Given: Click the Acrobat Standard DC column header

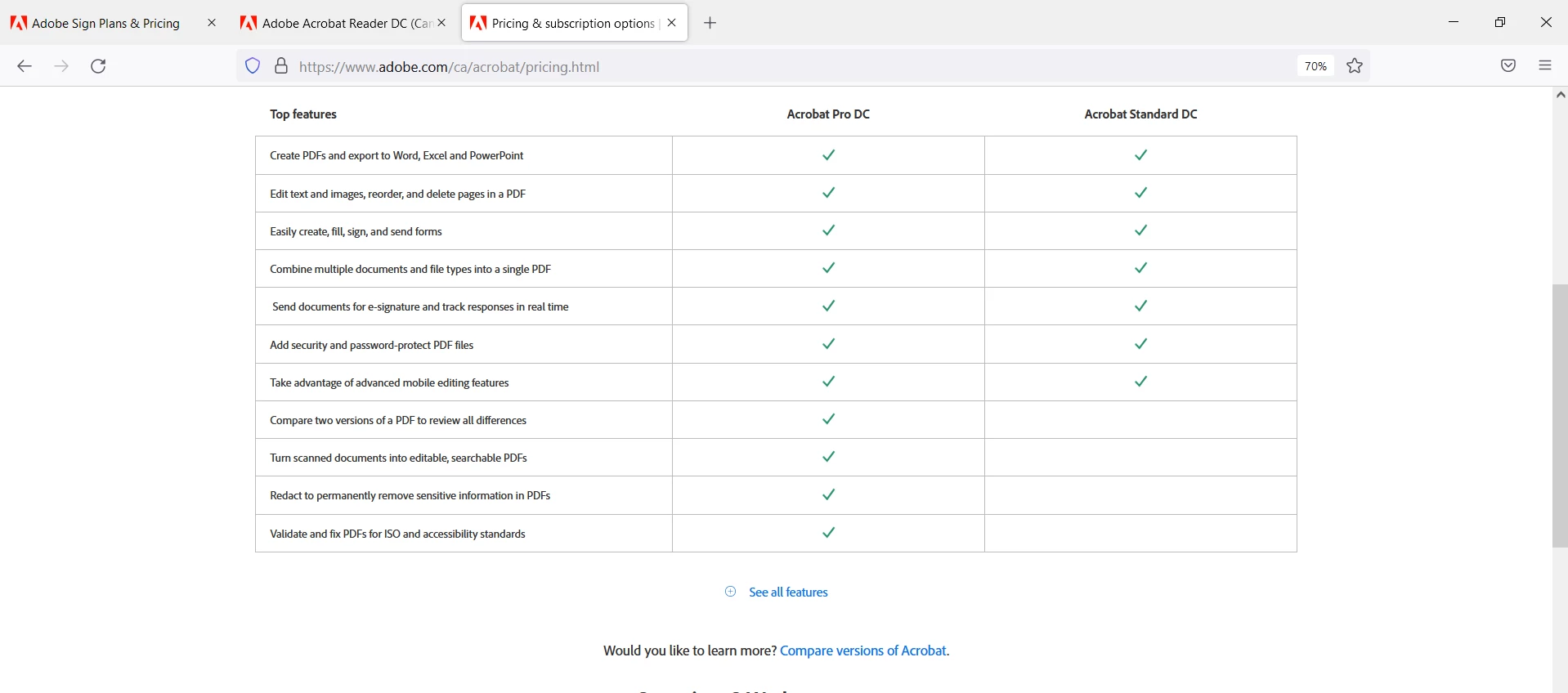Looking at the screenshot, I should (x=1140, y=114).
